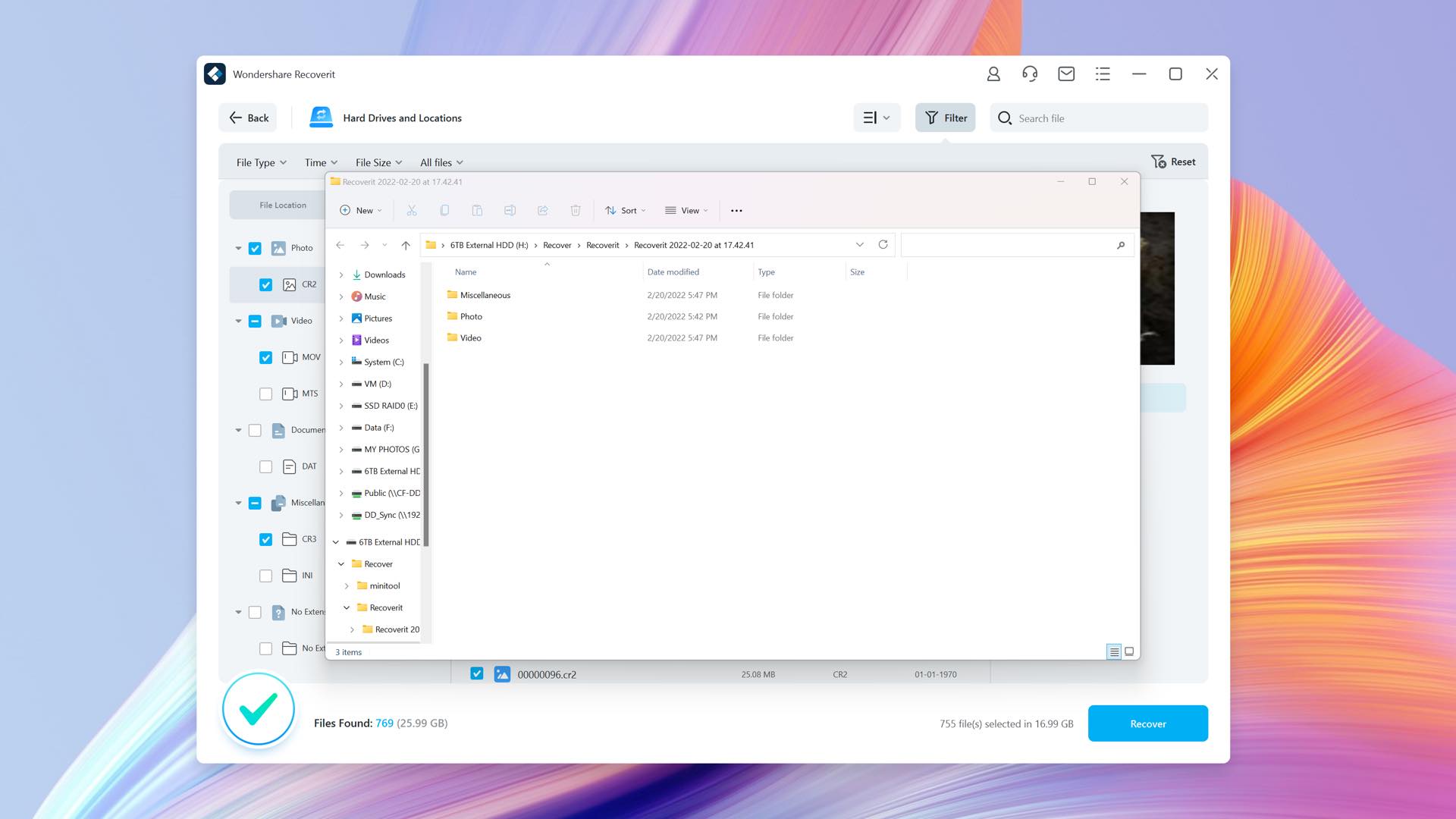Open the Time filter dropdown

tap(321, 162)
